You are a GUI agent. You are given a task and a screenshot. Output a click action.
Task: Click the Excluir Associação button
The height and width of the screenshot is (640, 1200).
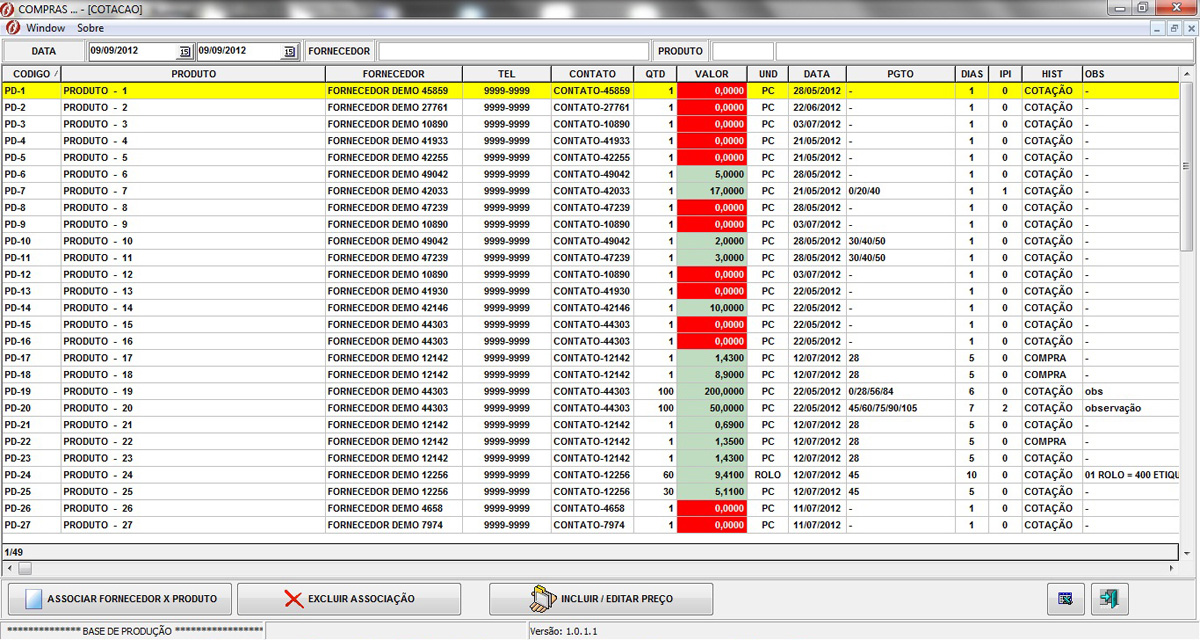pyautogui.click(x=349, y=599)
